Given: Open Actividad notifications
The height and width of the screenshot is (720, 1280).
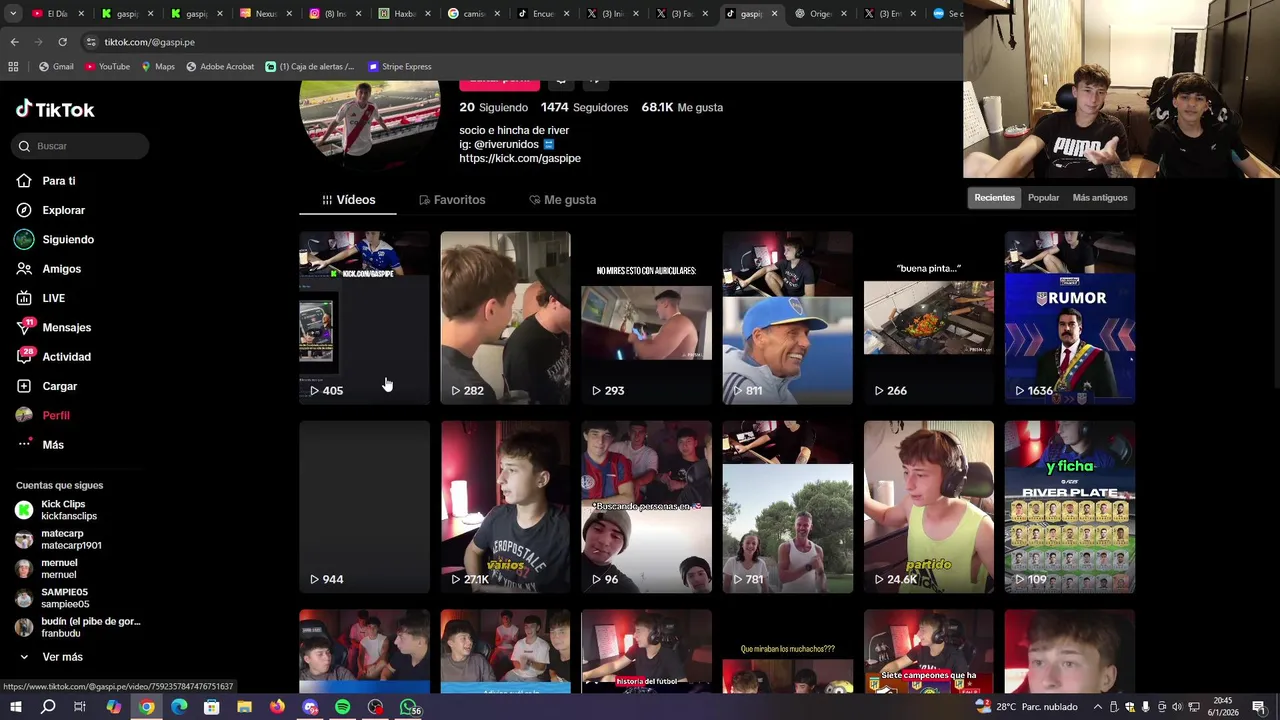Looking at the screenshot, I should pyautogui.click(x=54, y=357).
